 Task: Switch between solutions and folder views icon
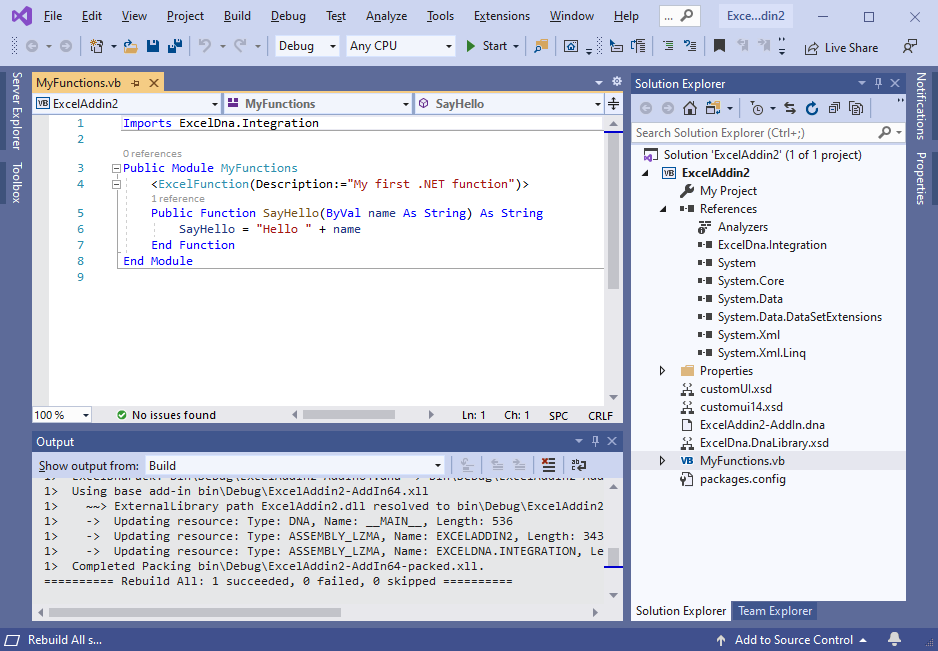coord(712,108)
